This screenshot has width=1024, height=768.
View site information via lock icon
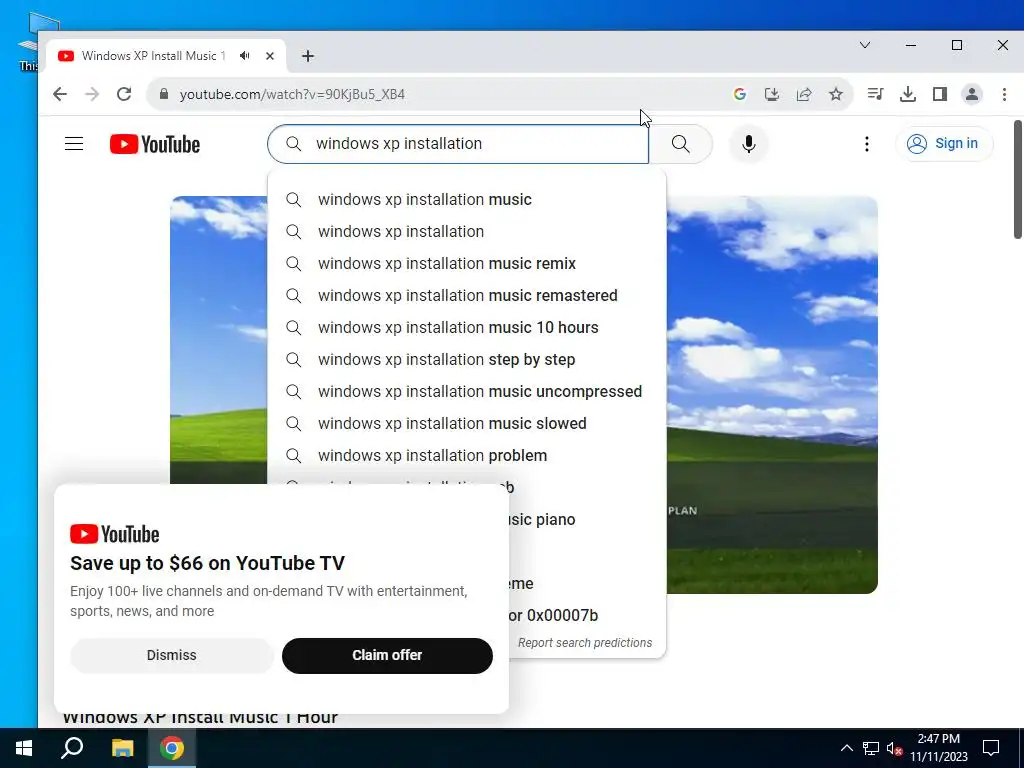pyautogui.click(x=164, y=94)
